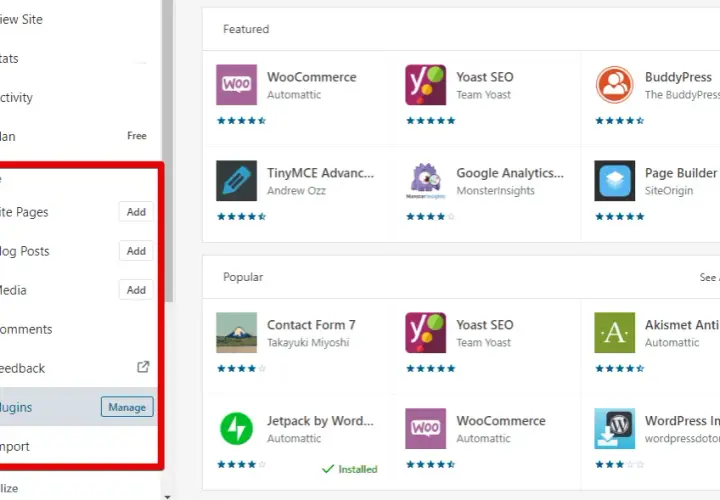Image resolution: width=720 pixels, height=500 pixels.
Task: Click Team Yoast author under Featured Yoast
Action: (x=484, y=95)
